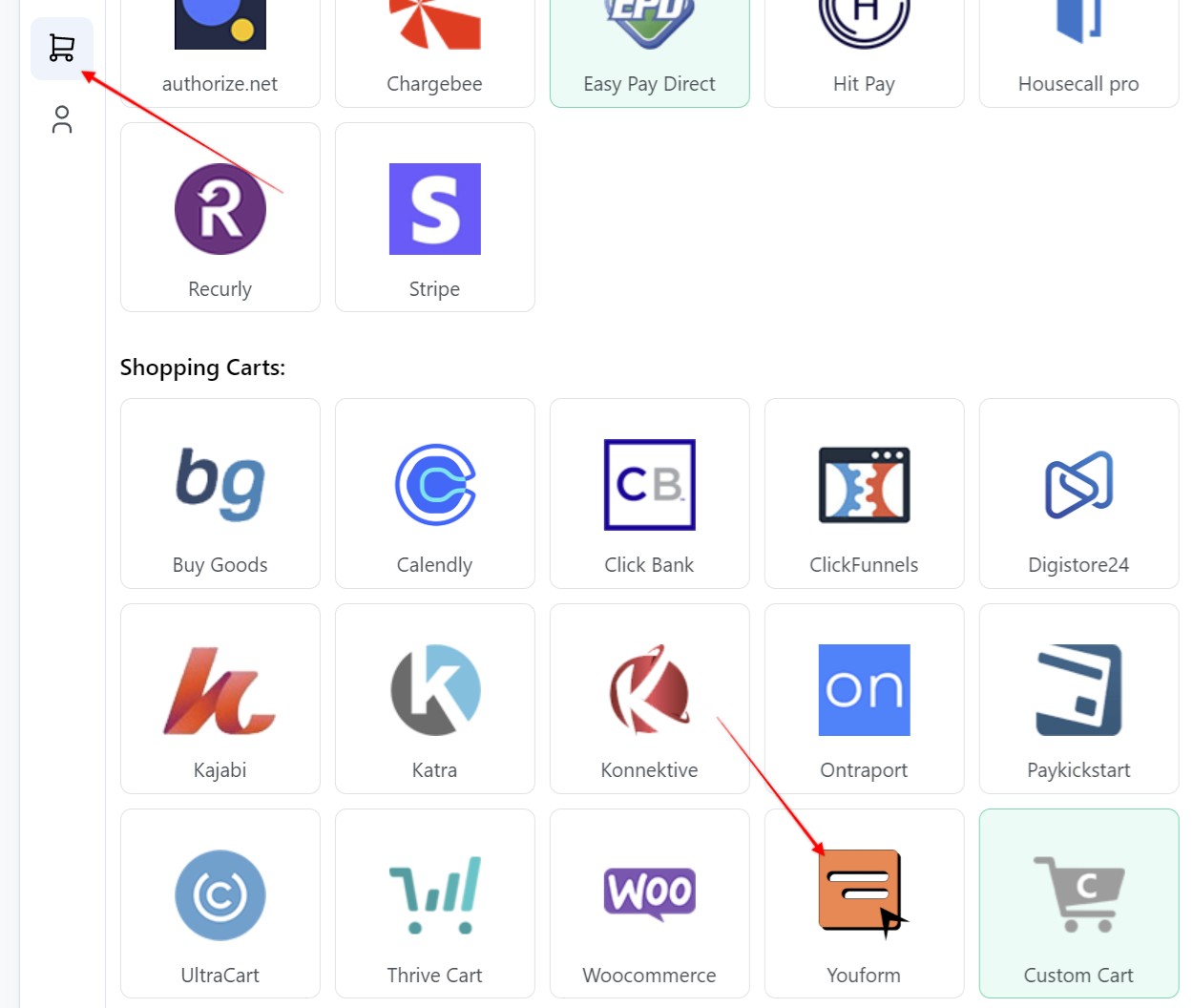Choose the Custom Cart icon
This screenshot has height=1008, width=1193.
(1079, 894)
